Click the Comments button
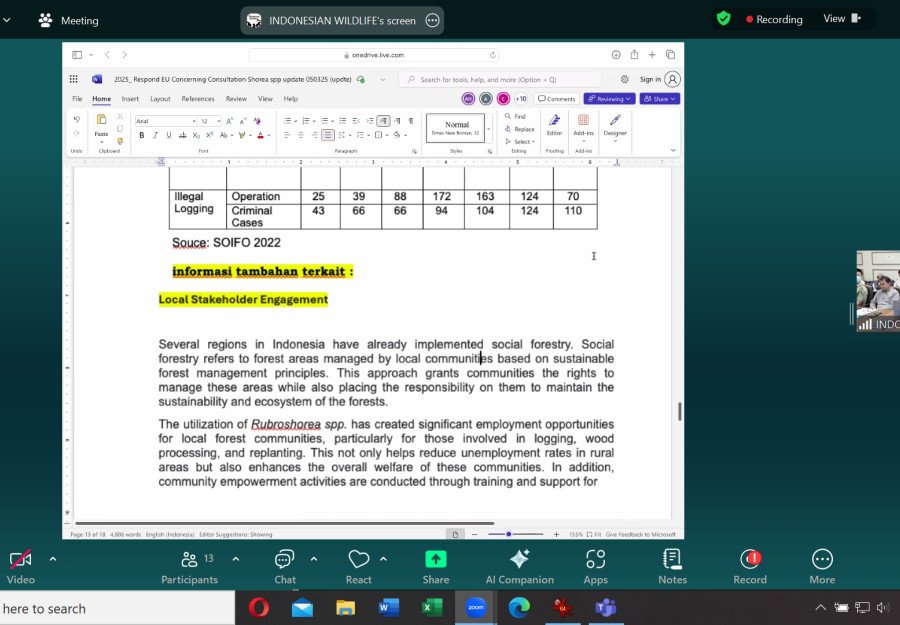Screen dimensions: 900x625 click(556, 99)
